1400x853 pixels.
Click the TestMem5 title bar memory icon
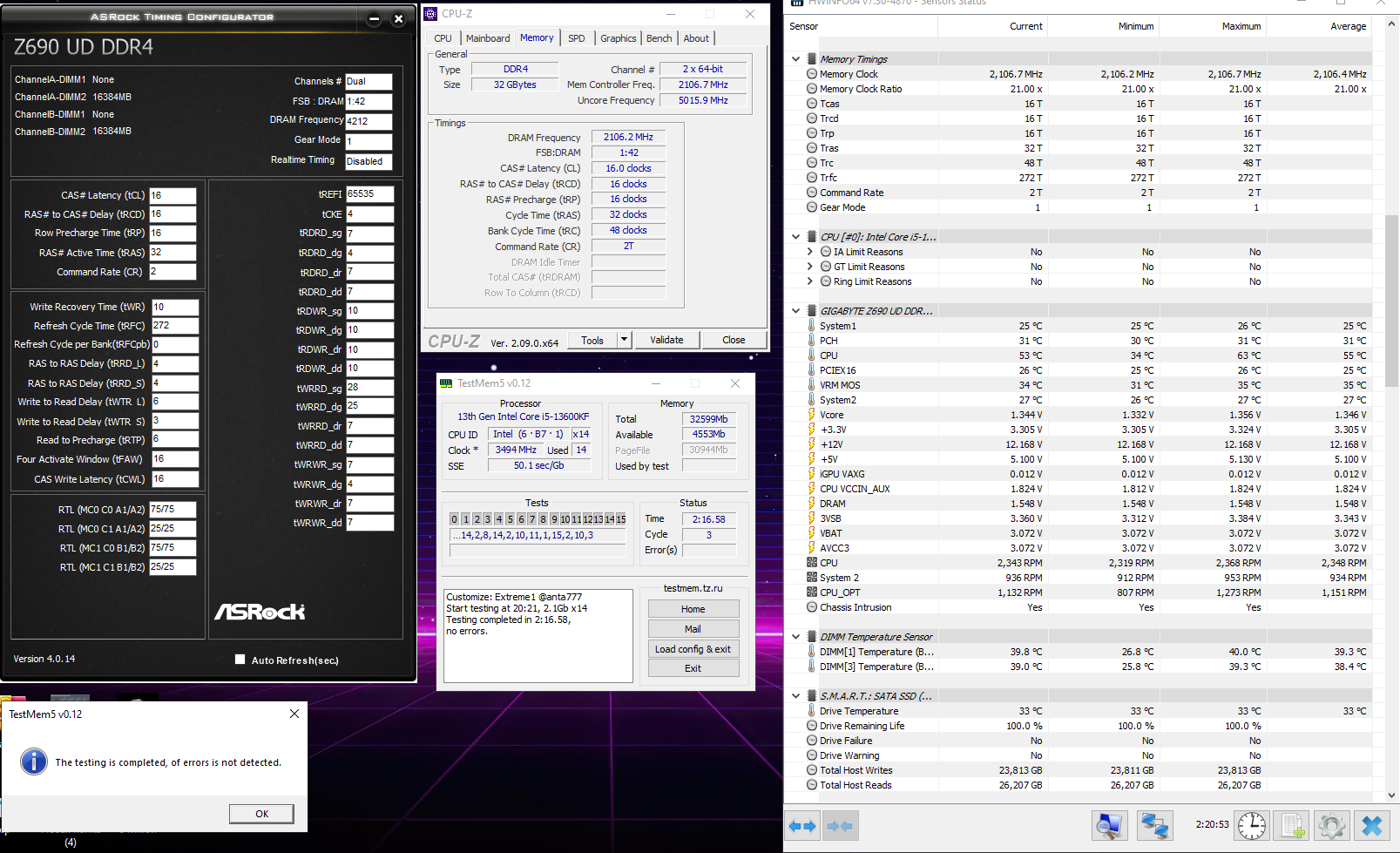[446, 383]
